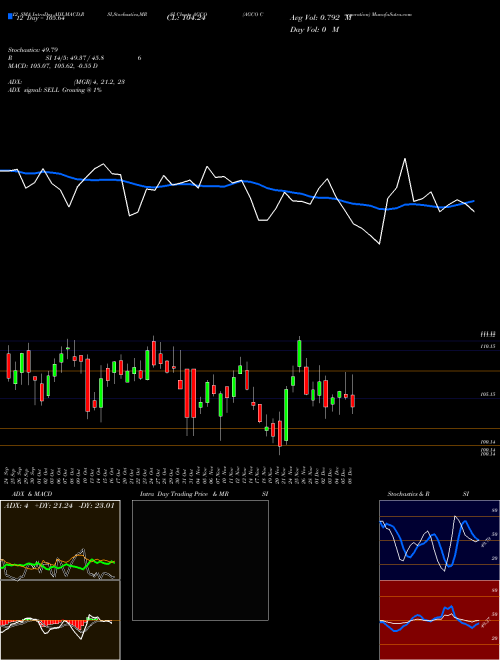The width and height of the screenshot is (500, 660).
Task: Open the MACD histogram chart thumbnail
Action: 60,620
